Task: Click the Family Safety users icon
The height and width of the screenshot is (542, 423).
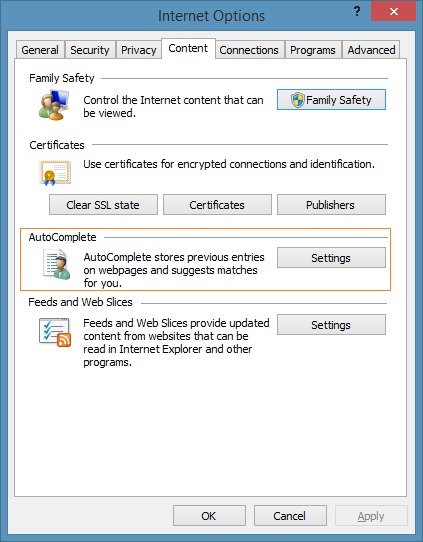Action: point(54,105)
